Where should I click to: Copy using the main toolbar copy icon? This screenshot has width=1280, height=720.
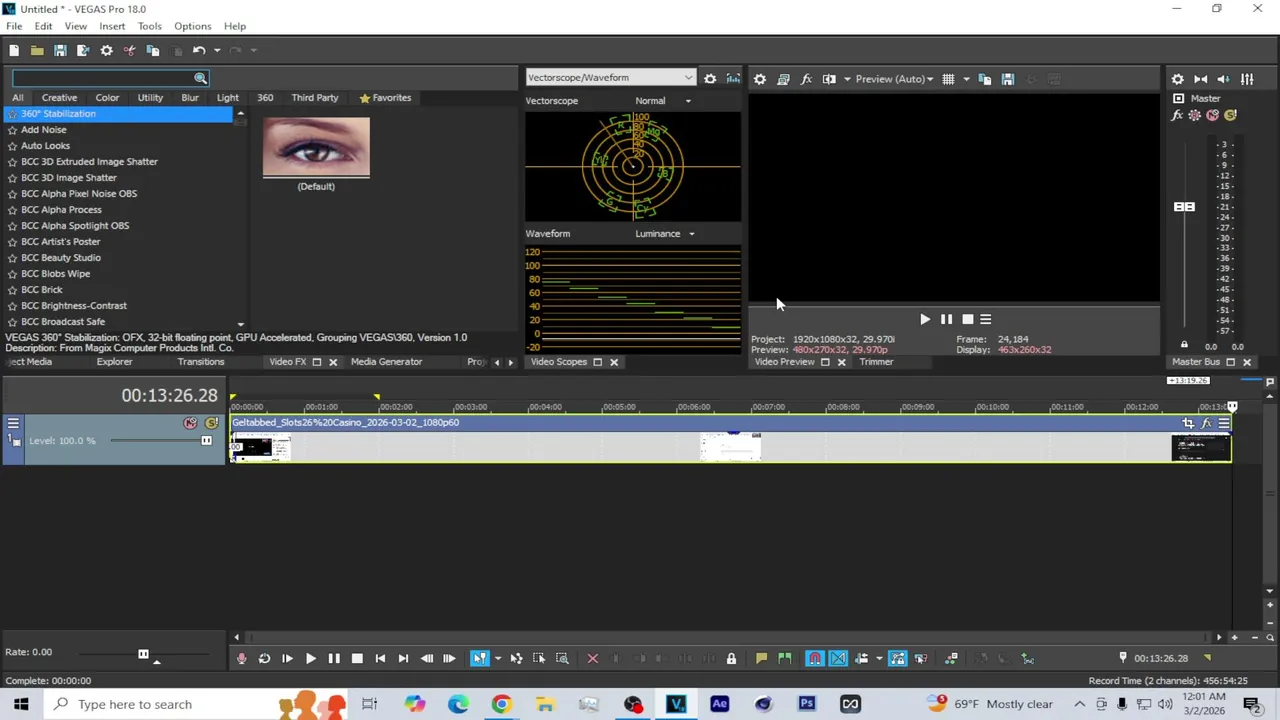[x=153, y=50]
